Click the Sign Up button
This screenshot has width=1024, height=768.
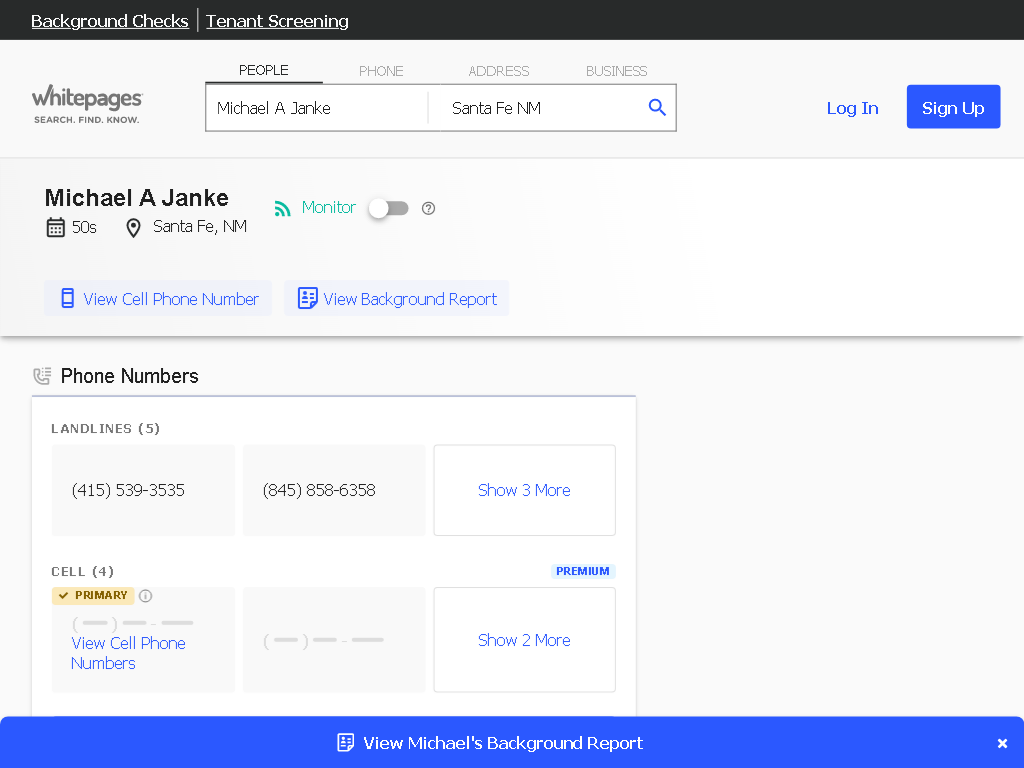pyautogui.click(x=953, y=107)
